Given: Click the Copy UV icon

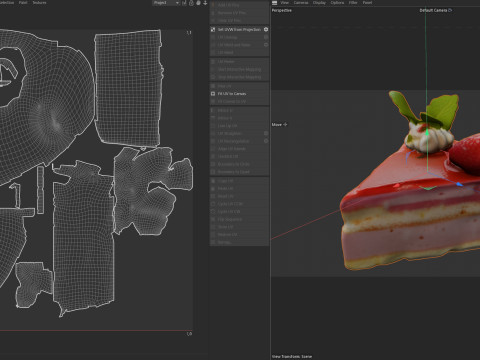Looking at the screenshot, I should [x=213, y=181].
